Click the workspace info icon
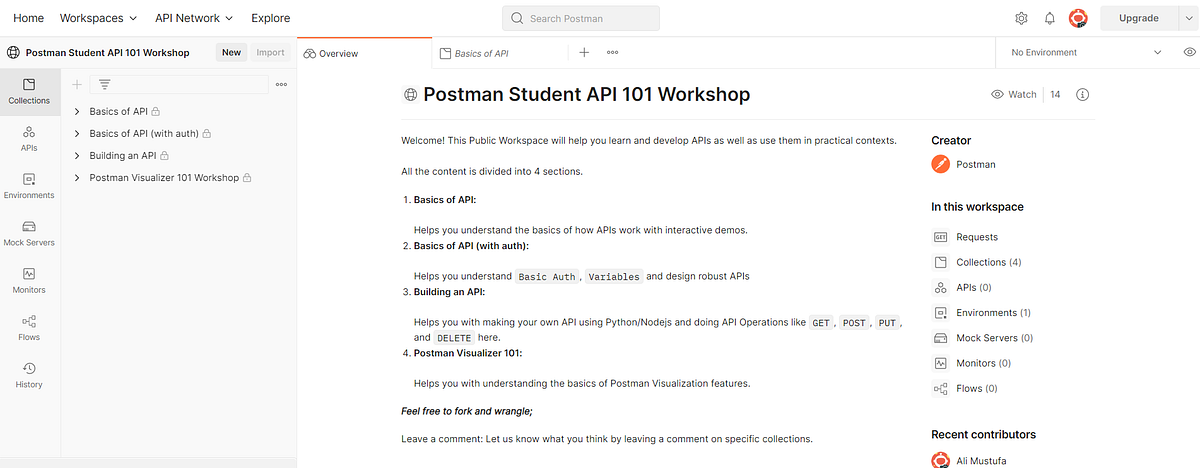 click(x=1082, y=94)
